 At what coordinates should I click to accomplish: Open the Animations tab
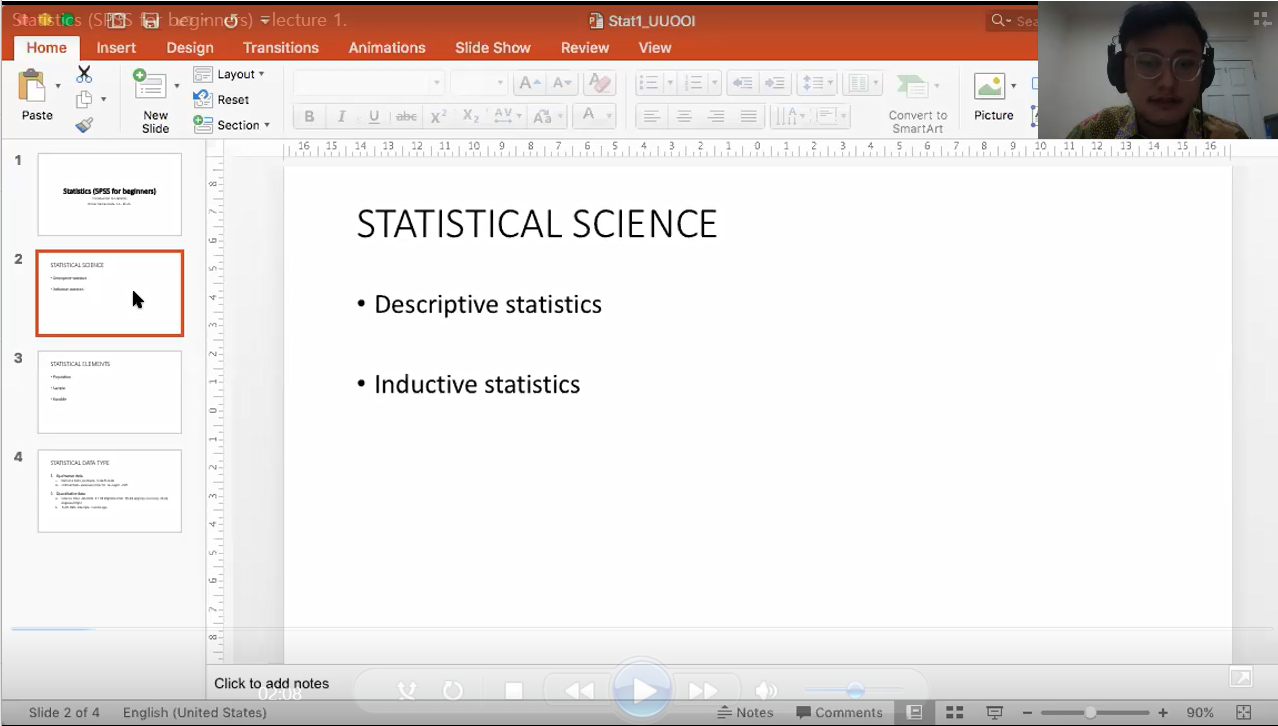point(387,47)
